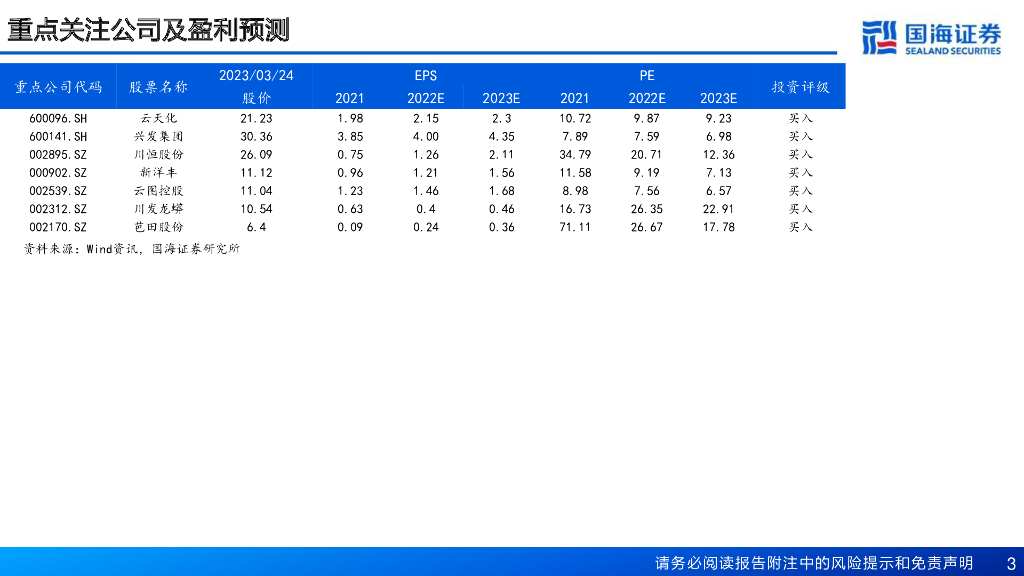The image size is (1024, 576).
Task: Click PE value 9.87
Action: (647, 118)
